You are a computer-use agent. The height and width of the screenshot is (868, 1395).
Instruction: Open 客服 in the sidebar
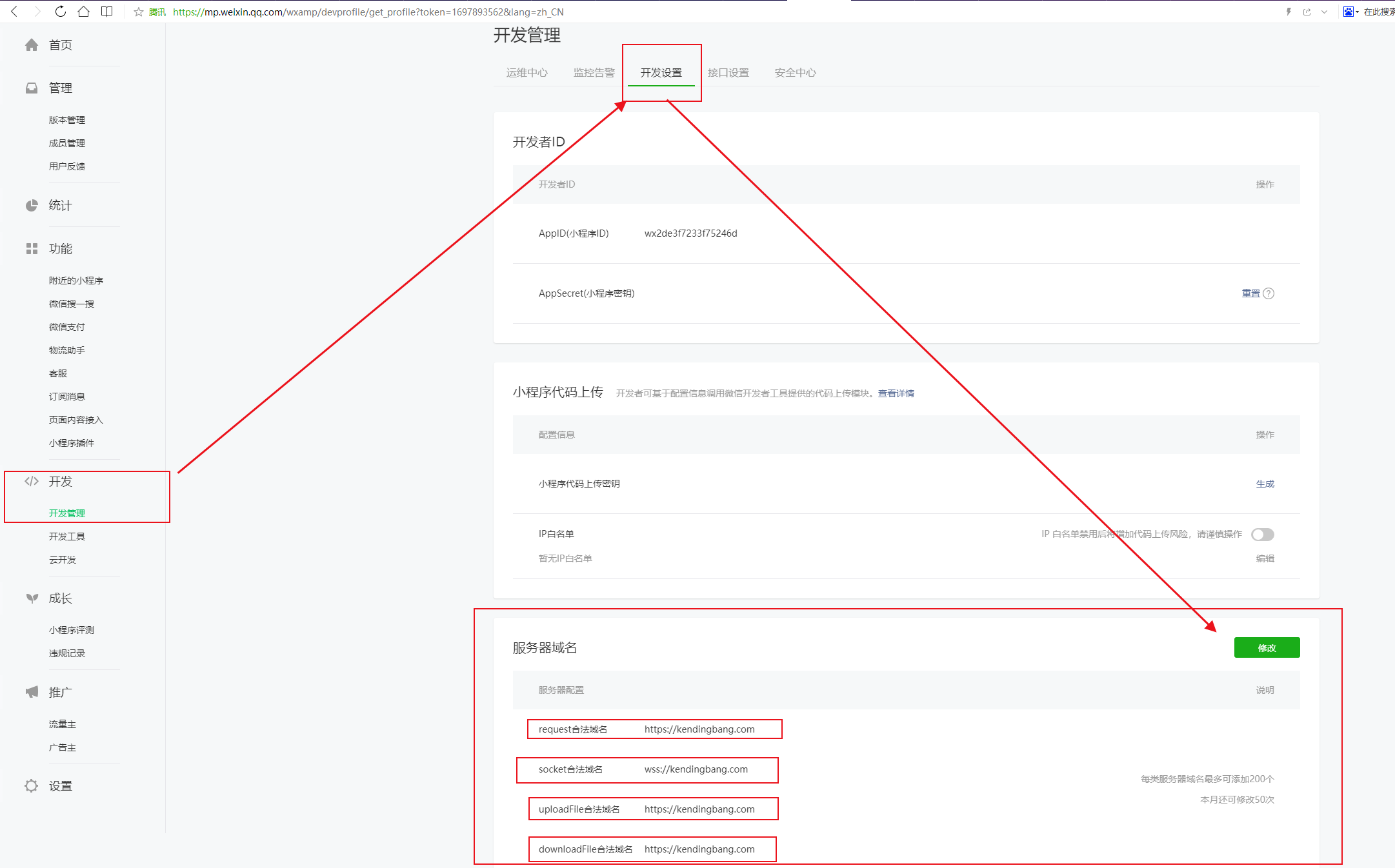(x=58, y=373)
